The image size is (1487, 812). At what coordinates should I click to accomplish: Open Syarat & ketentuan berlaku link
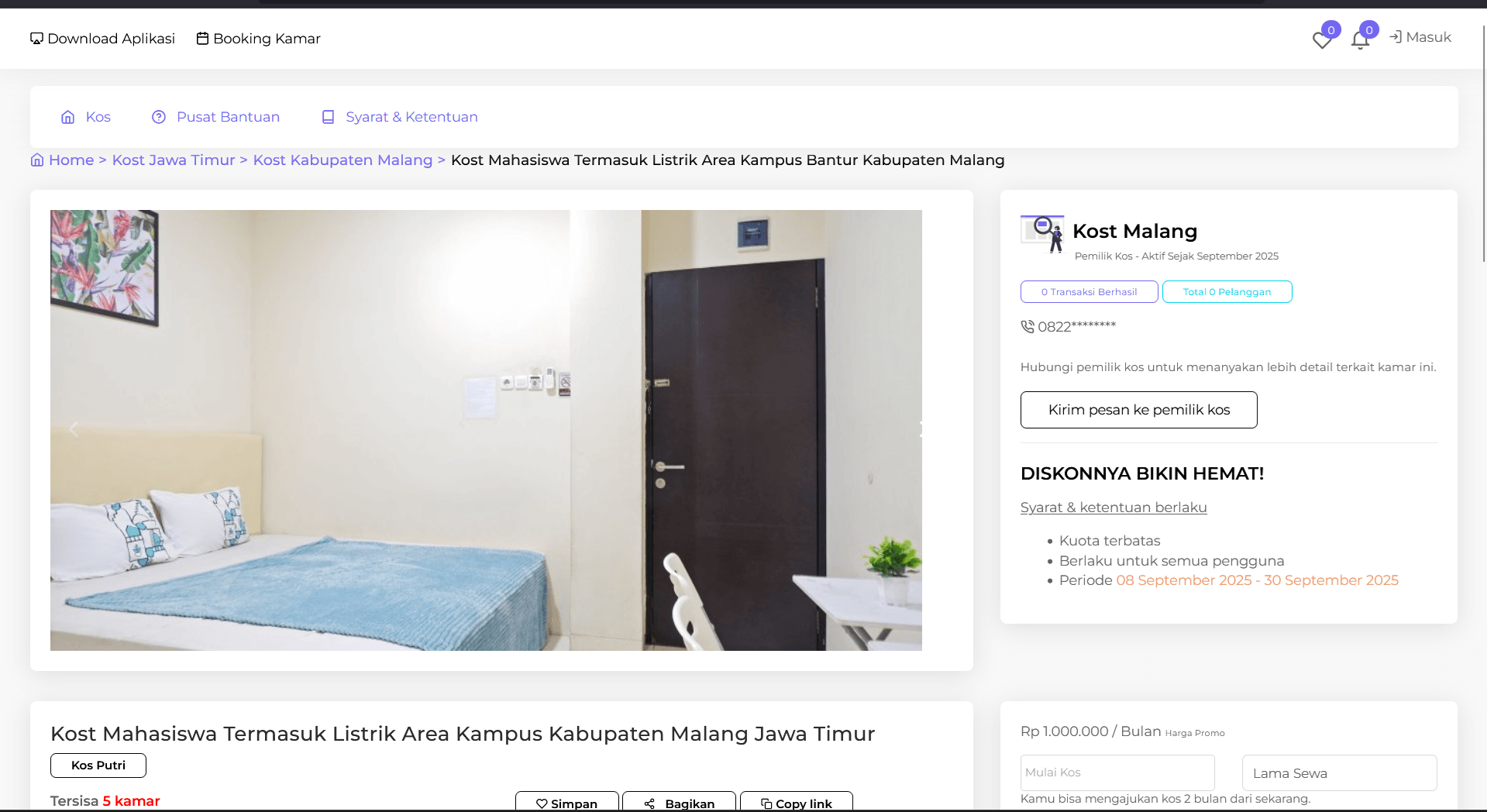[x=1114, y=507]
